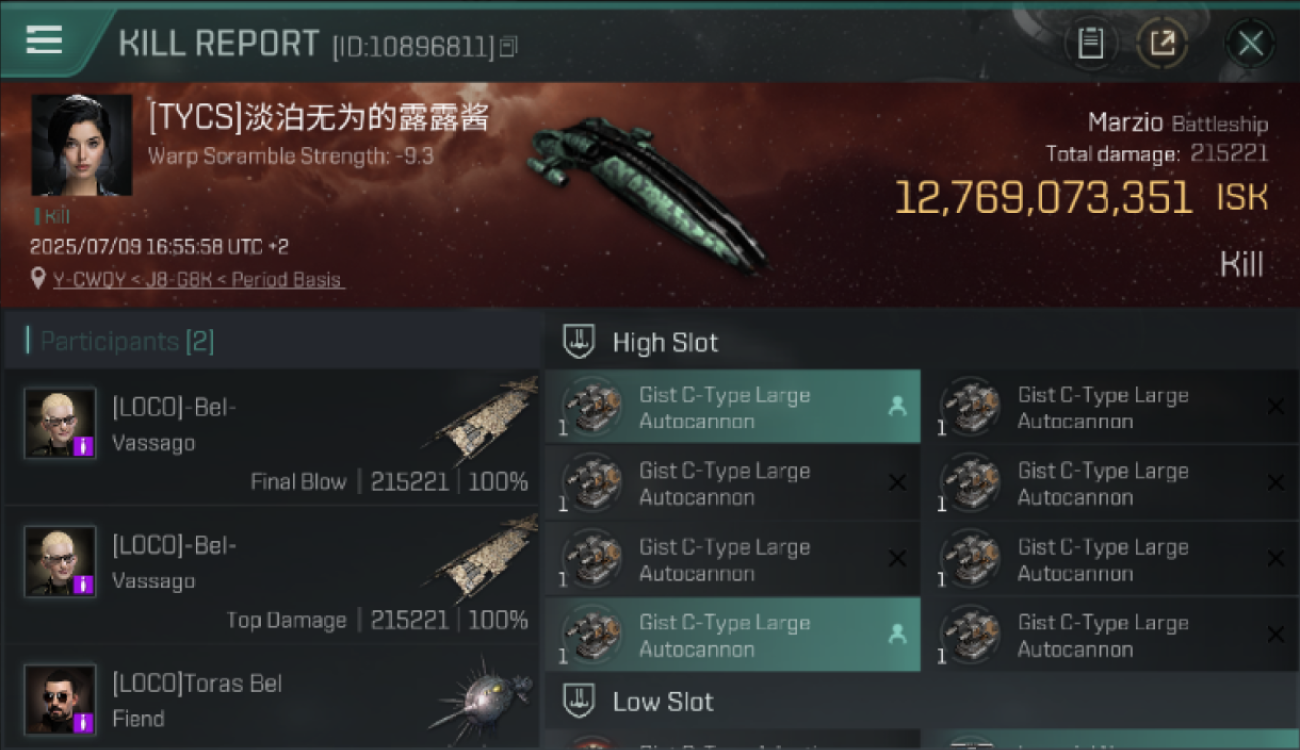Viewport: 1300px width, 750px height.
Task: Open info on Final Blow pilot portrait
Action: pos(60,423)
